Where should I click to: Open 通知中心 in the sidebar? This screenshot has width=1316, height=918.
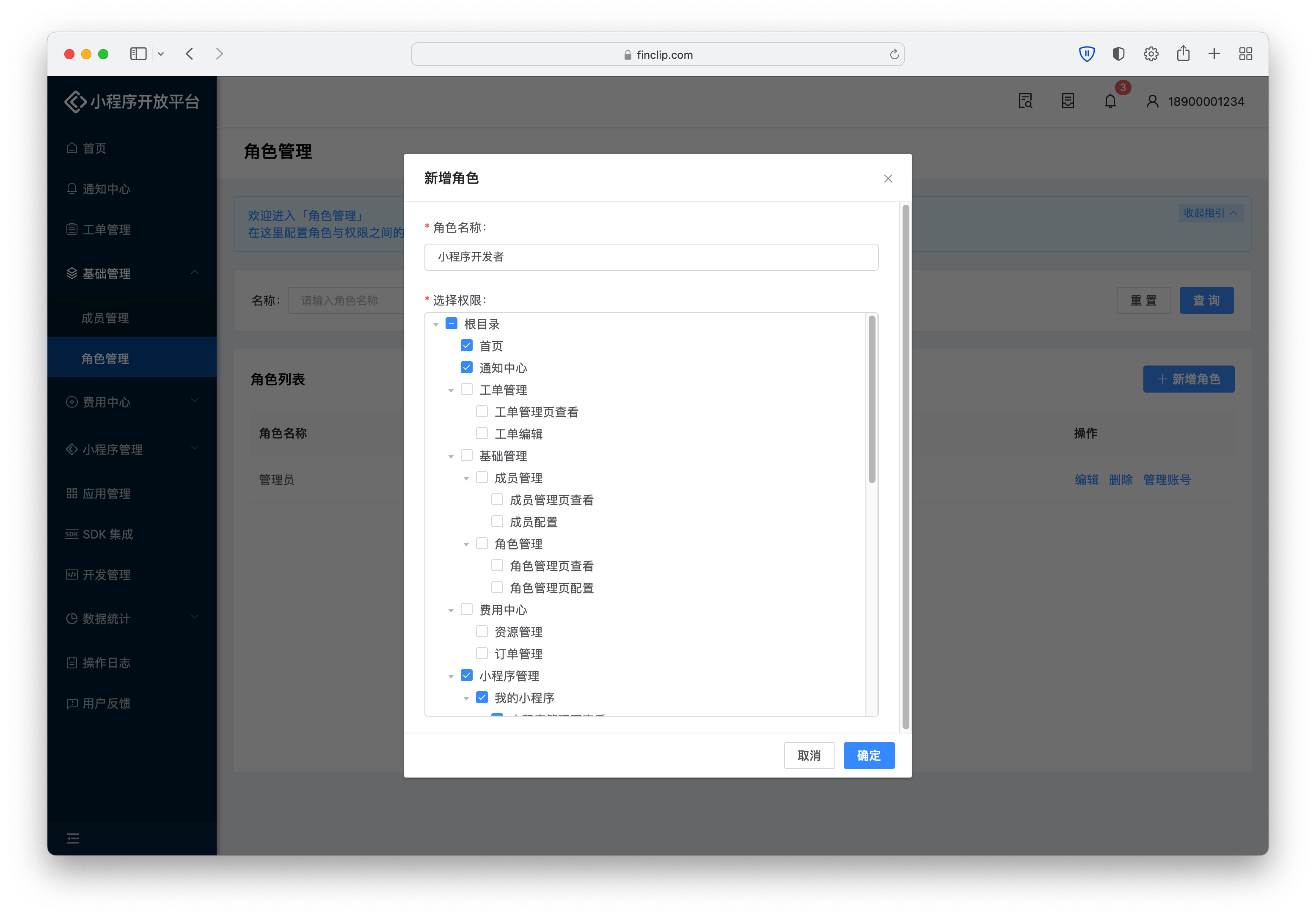(132, 189)
